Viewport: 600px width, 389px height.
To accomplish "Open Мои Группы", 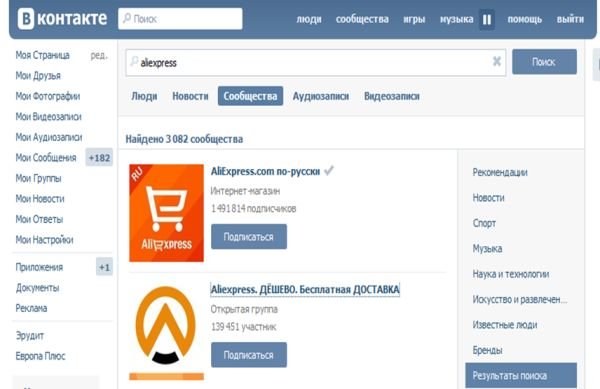I will point(38,178).
